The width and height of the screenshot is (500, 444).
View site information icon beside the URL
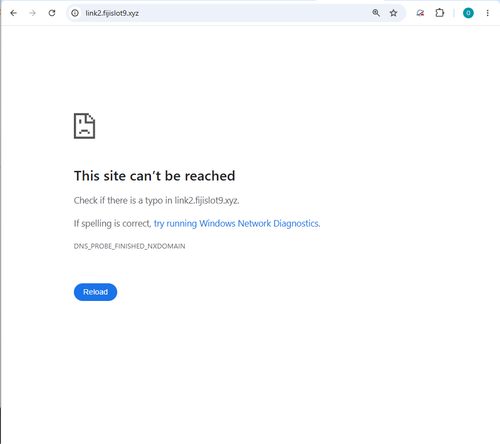click(x=75, y=13)
